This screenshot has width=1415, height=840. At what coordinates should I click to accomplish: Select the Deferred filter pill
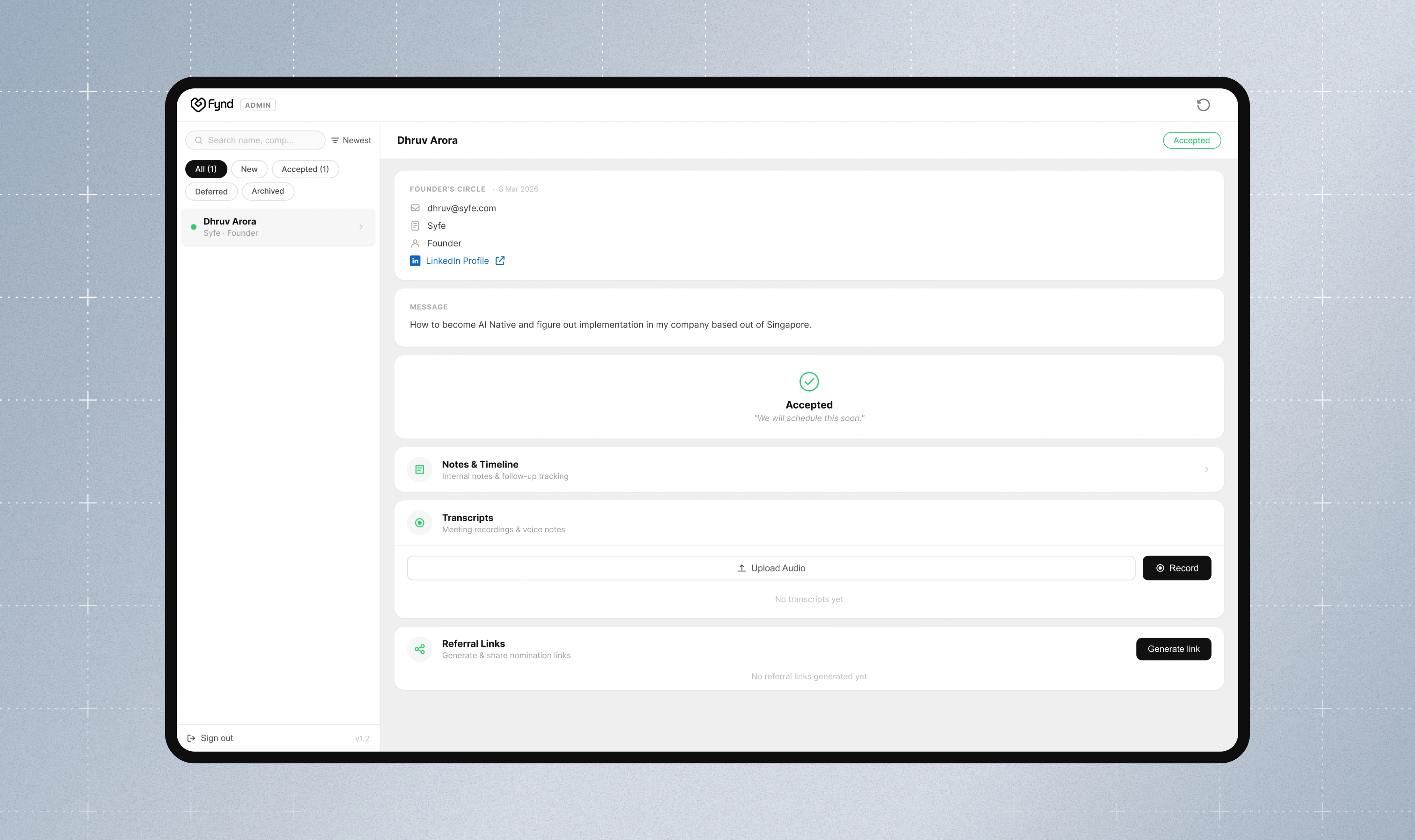[211, 191]
